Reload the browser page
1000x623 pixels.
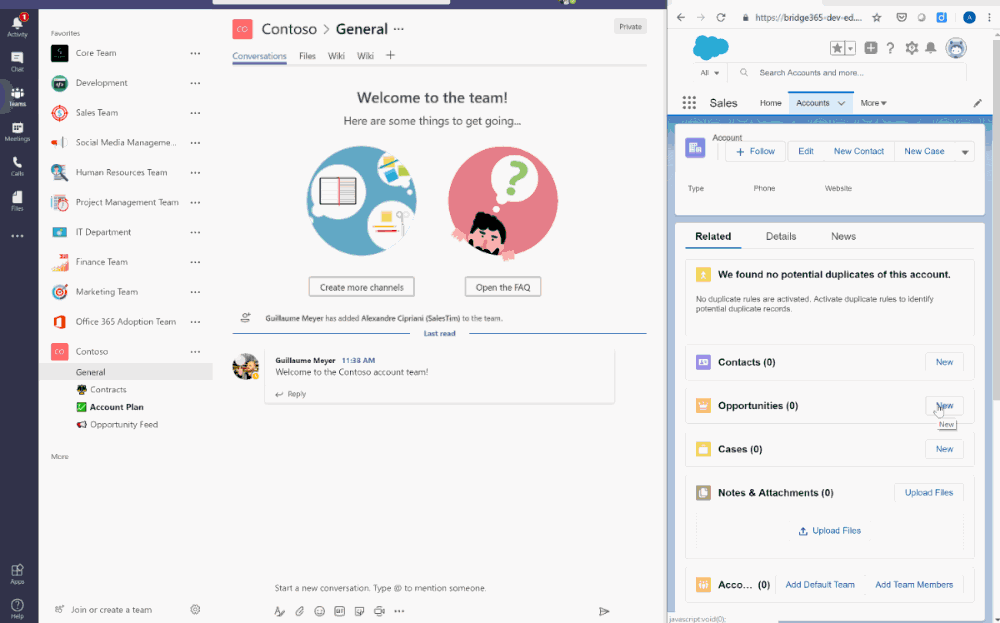click(721, 18)
